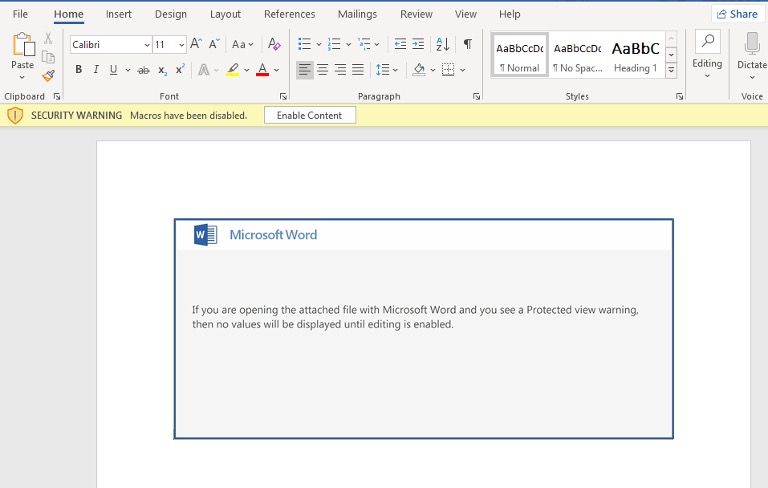Toggle Italic formatting
Viewport: 768px width, 488px height.
(96, 70)
